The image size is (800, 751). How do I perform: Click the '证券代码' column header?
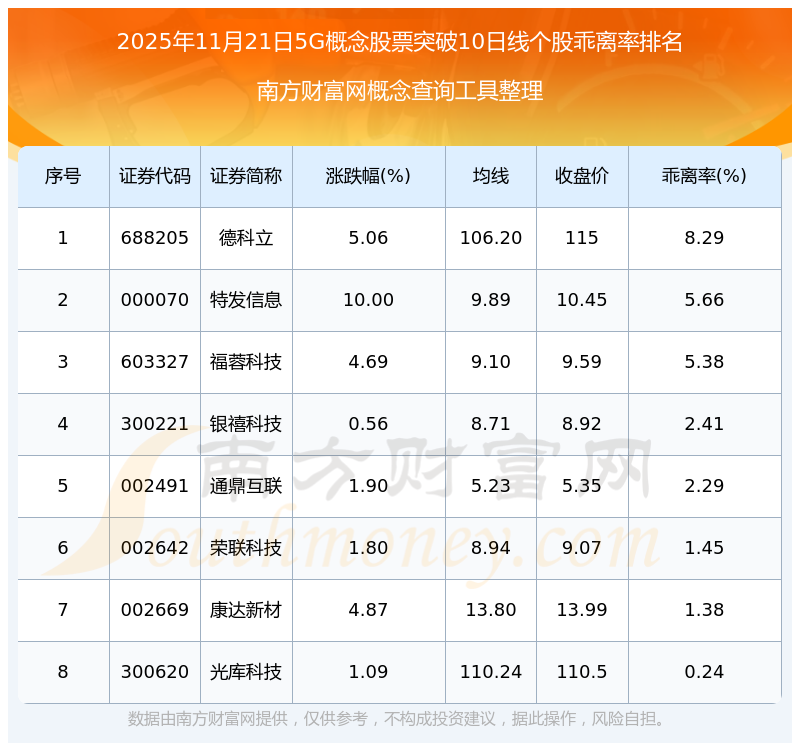pyautogui.click(x=155, y=177)
